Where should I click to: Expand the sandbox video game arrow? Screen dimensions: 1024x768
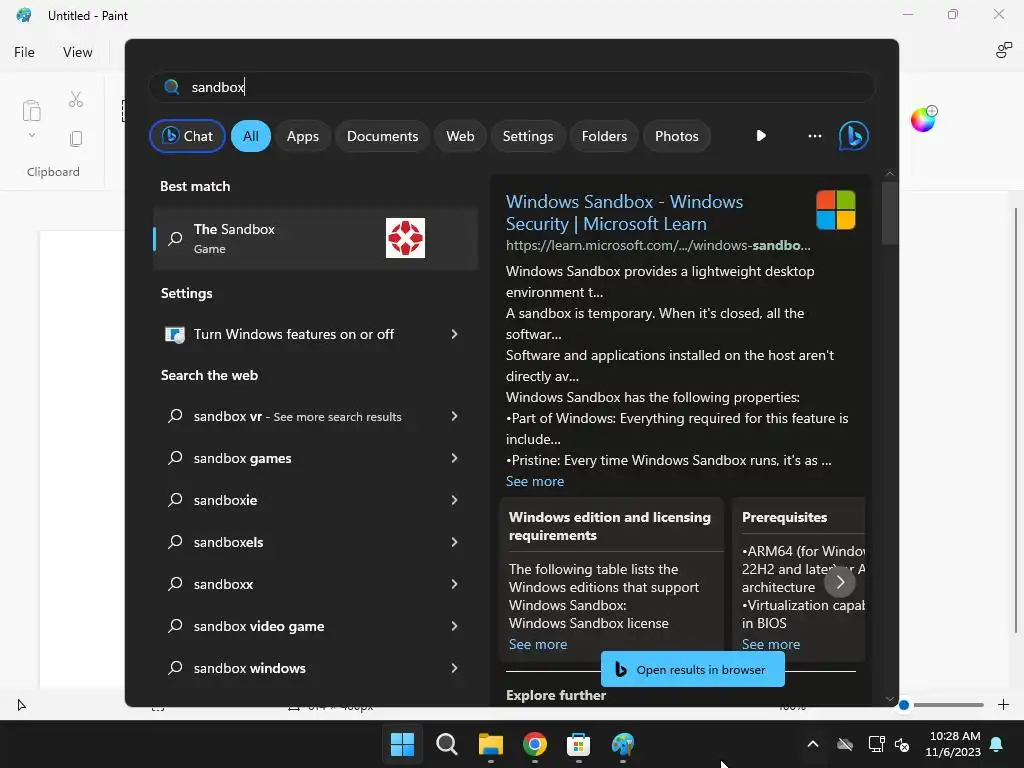pos(455,626)
